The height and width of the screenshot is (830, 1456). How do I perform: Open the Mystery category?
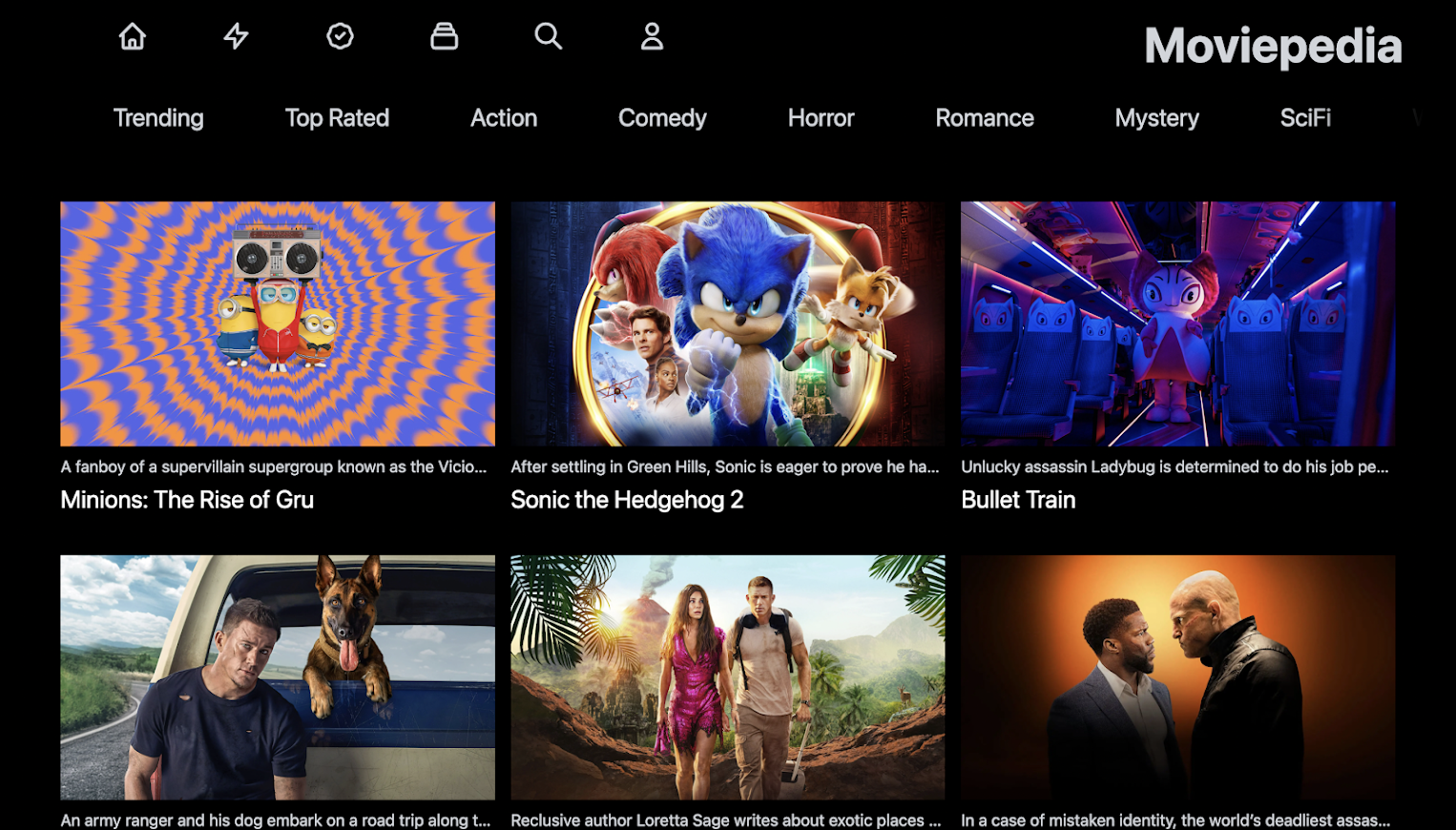tap(1156, 118)
